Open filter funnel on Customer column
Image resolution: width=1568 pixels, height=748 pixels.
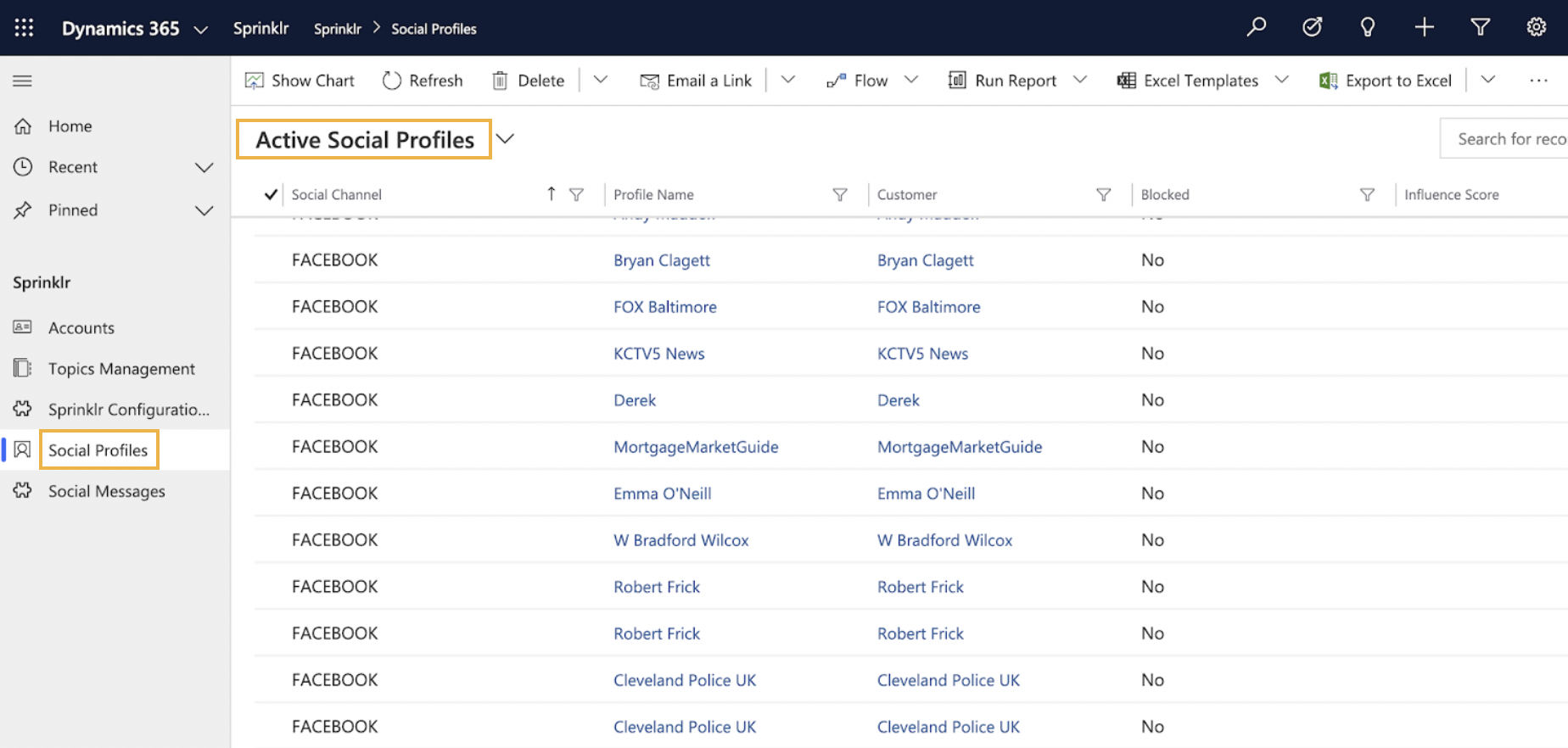(1103, 194)
